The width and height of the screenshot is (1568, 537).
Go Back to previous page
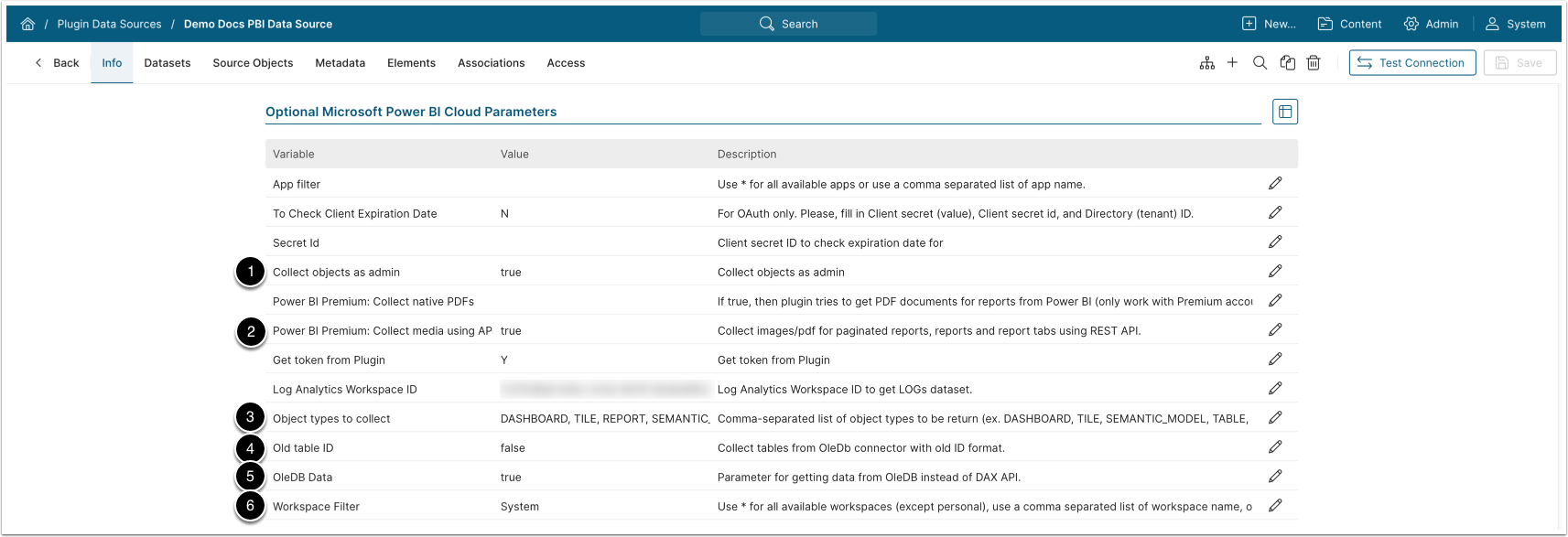click(x=57, y=63)
